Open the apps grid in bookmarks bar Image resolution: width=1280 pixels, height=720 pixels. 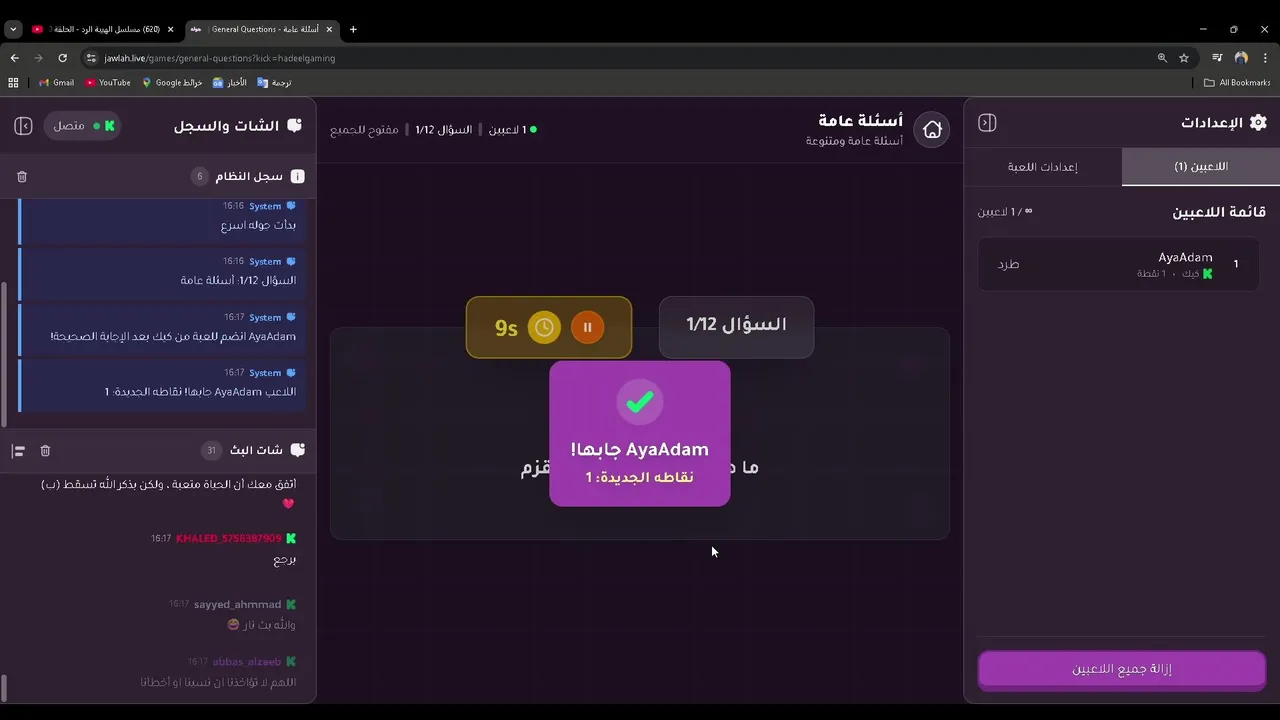[x=13, y=83]
